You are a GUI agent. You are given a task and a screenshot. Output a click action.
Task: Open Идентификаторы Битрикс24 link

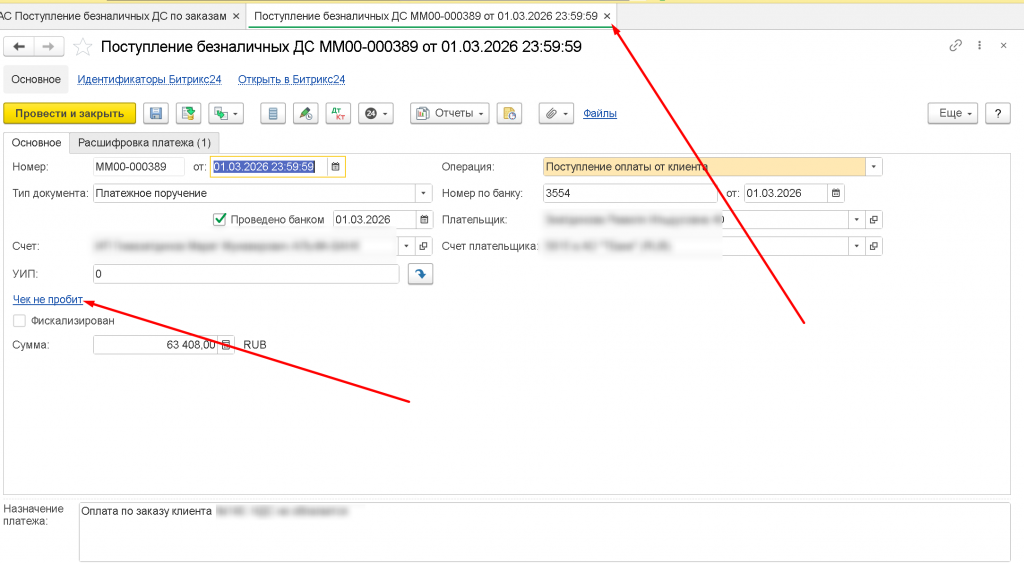149,79
